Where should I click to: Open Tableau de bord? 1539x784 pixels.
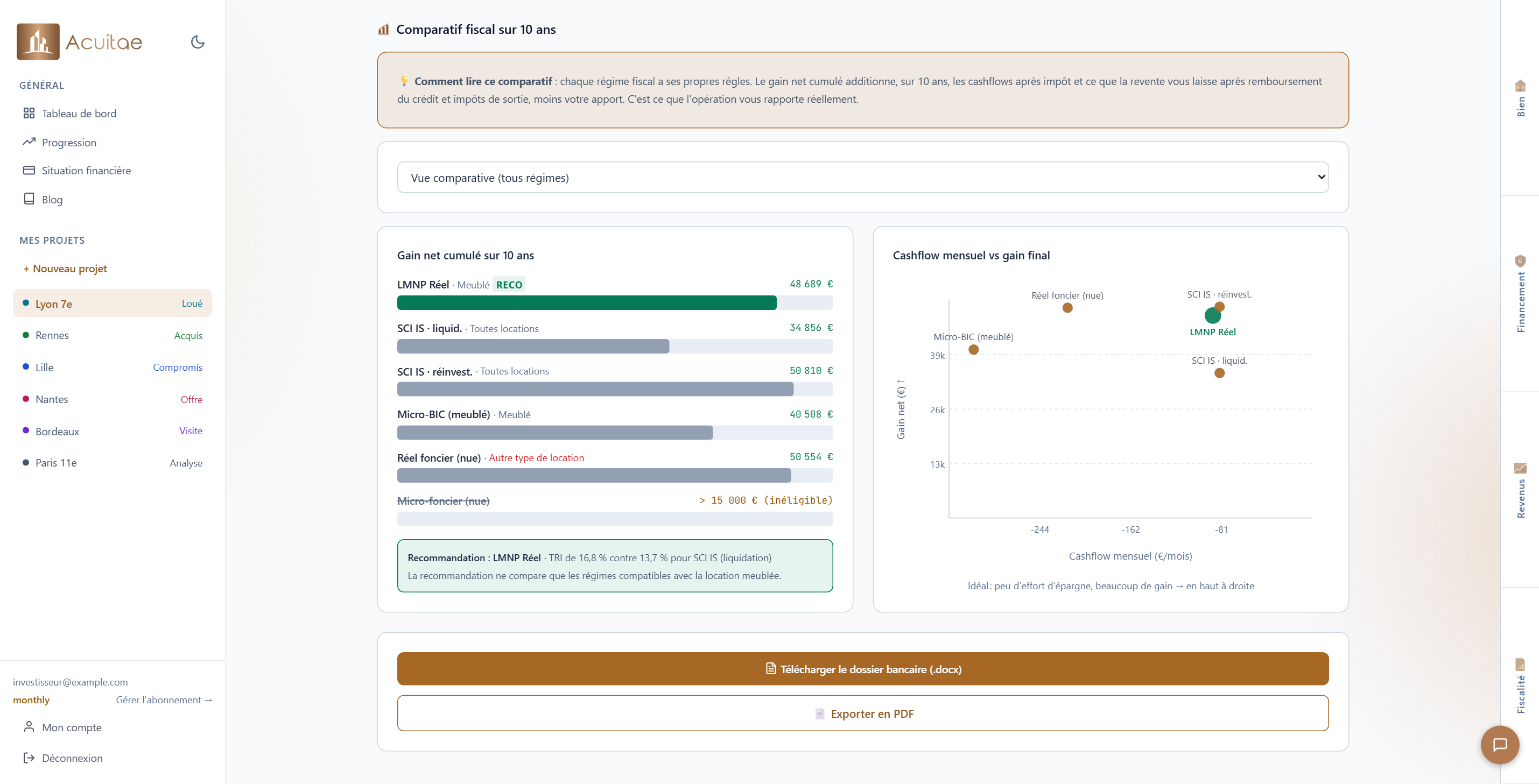coord(113,114)
